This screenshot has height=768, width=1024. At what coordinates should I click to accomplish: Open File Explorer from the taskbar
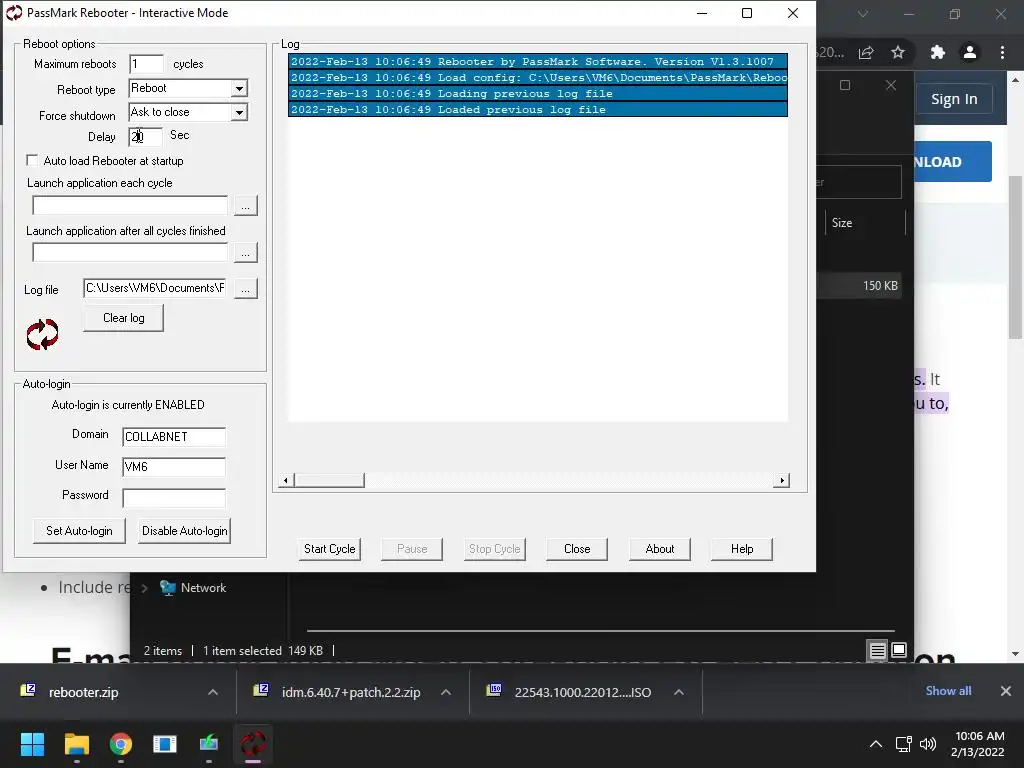[76, 744]
